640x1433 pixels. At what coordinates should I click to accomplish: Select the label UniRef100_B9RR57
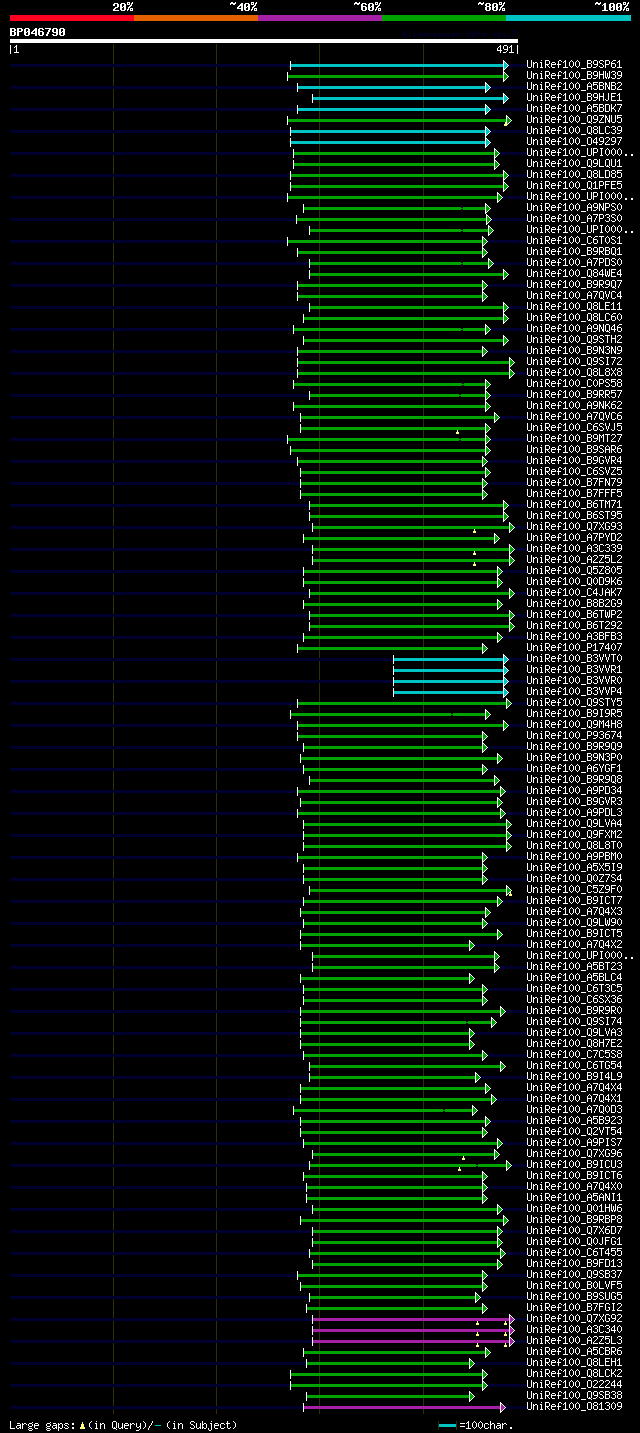pyautogui.click(x=574, y=395)
